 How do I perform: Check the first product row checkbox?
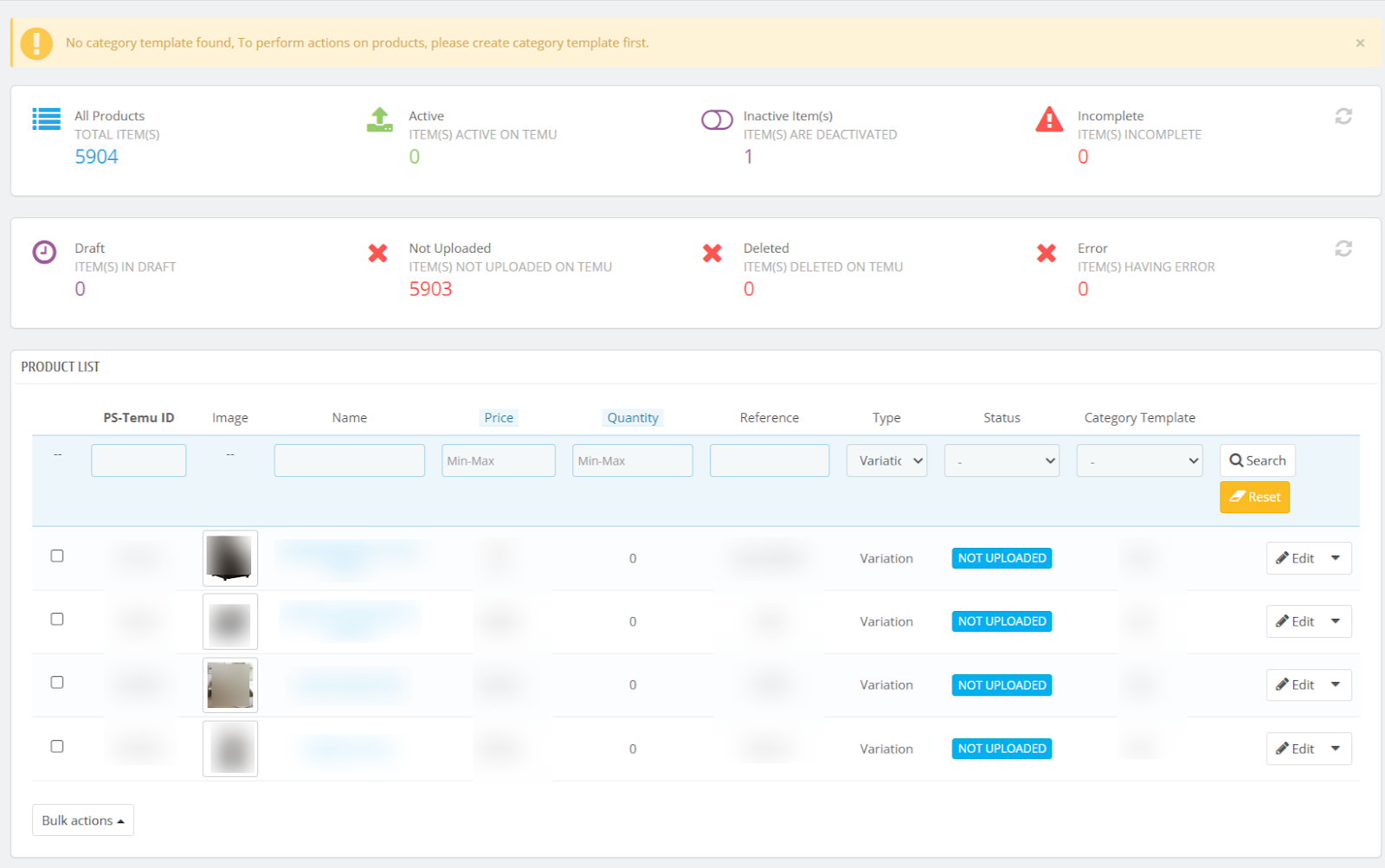click(x=57, y=556)
